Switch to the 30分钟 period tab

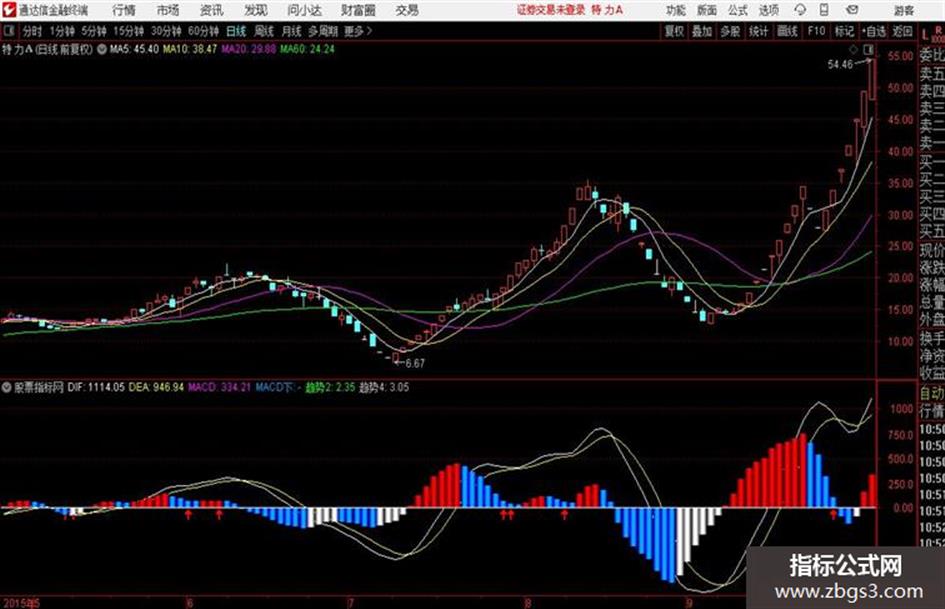point(166,31)
